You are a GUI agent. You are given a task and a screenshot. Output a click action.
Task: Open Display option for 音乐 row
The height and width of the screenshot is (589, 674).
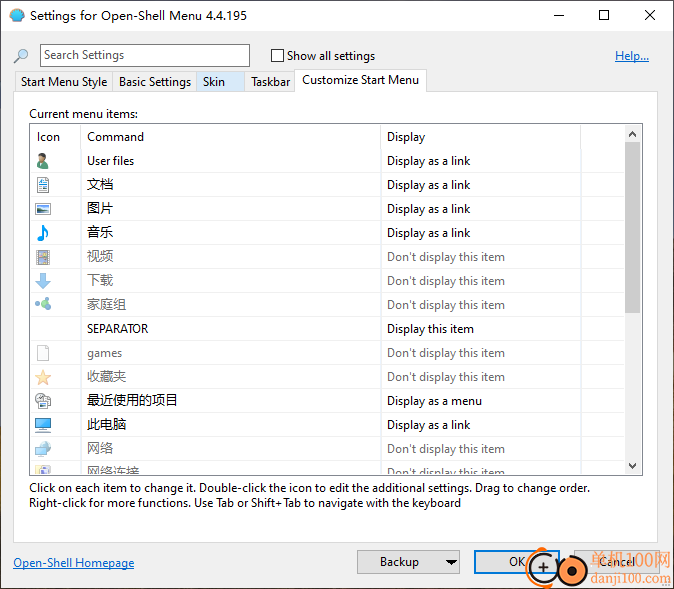(429, 233)
